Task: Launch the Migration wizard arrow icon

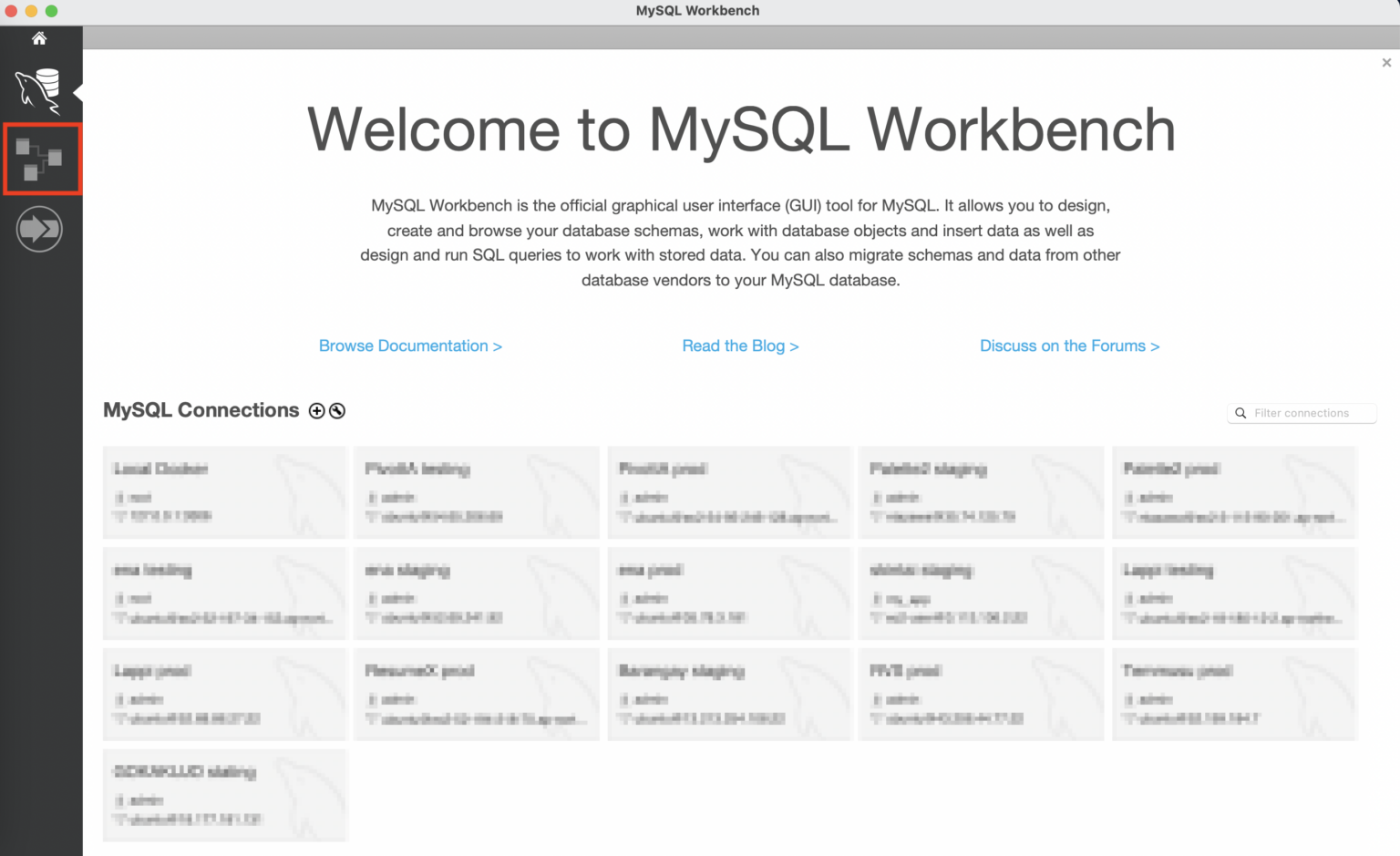Action: point(40,228)
